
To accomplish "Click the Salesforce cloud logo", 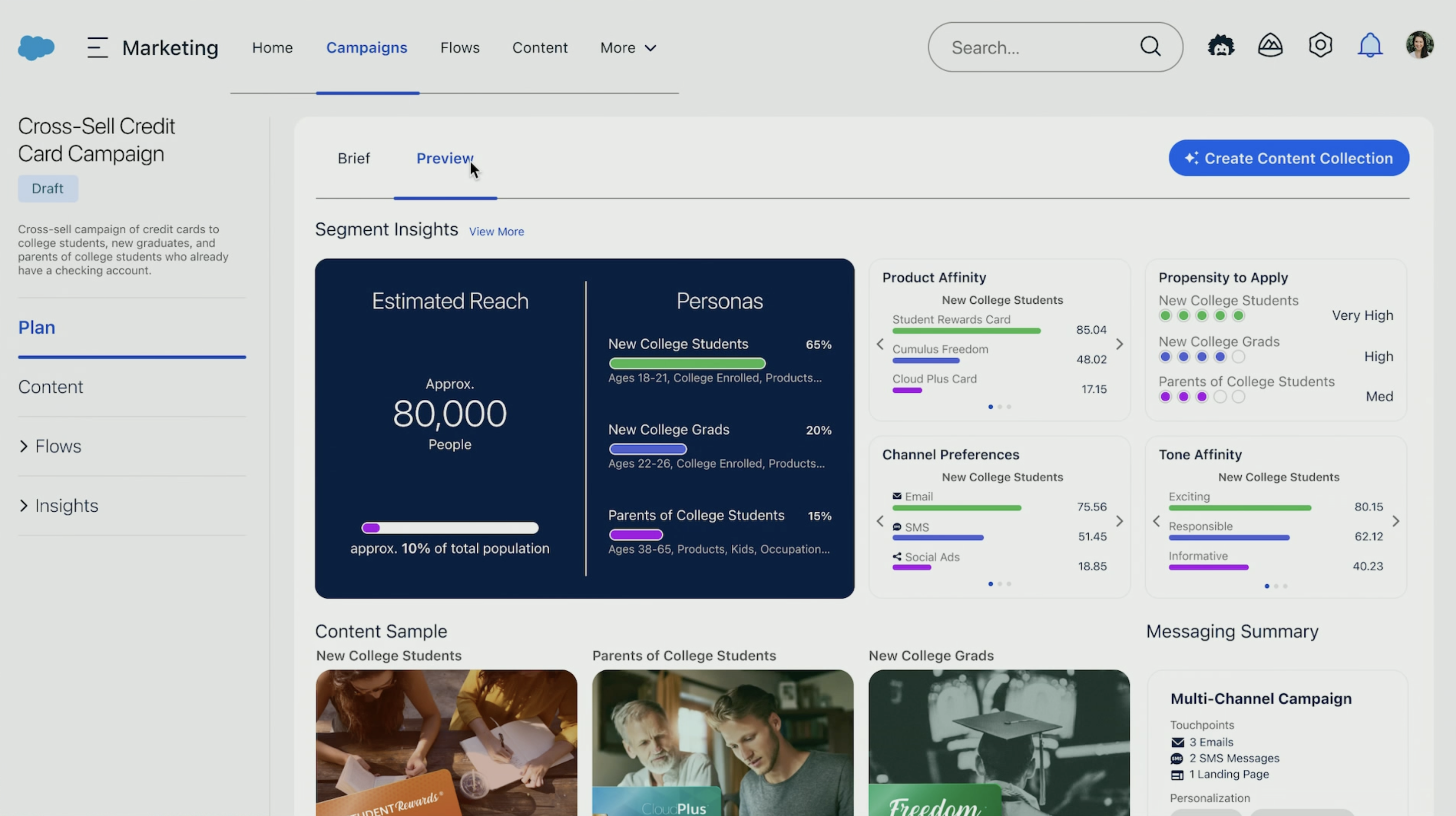I will (36, 48).
